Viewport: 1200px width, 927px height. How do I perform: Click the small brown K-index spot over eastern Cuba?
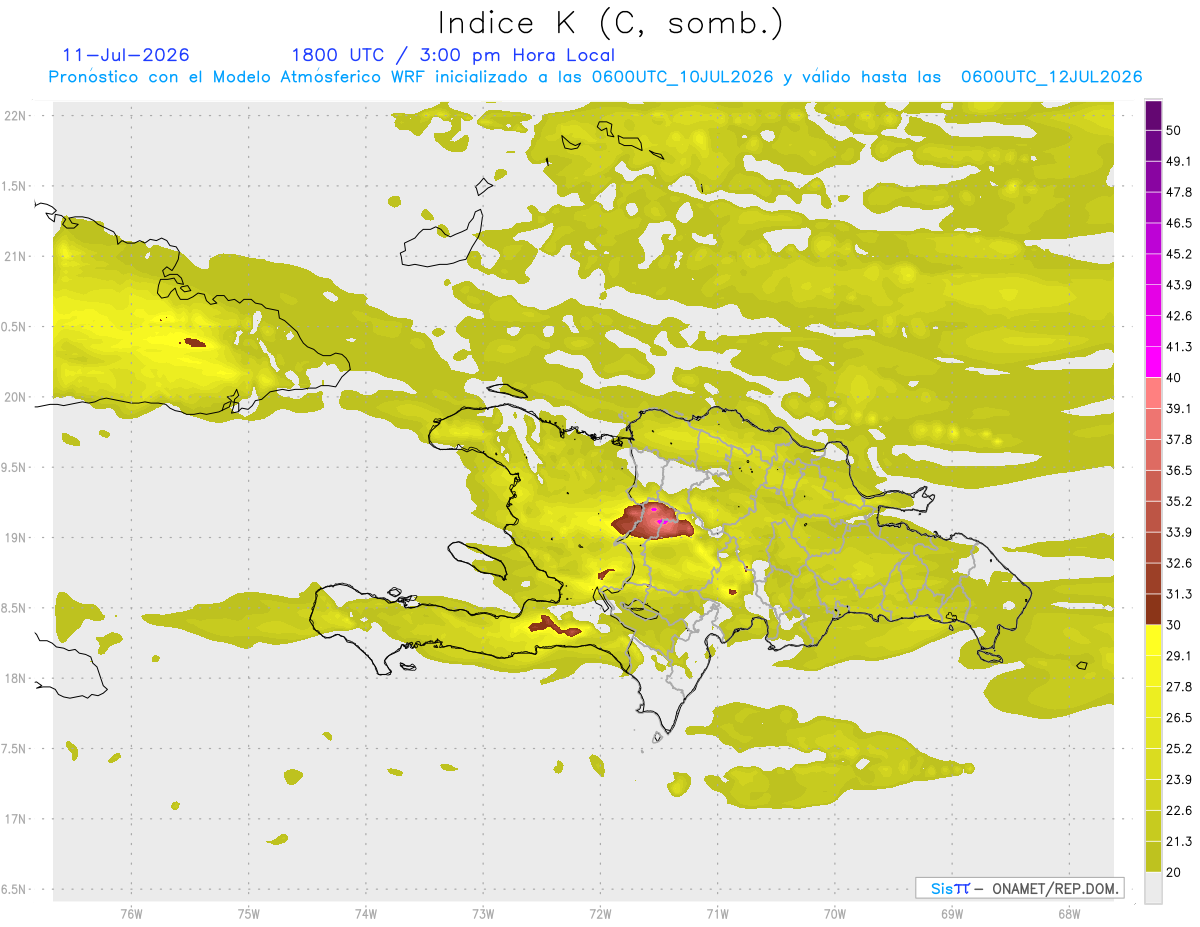pos(195,343)
